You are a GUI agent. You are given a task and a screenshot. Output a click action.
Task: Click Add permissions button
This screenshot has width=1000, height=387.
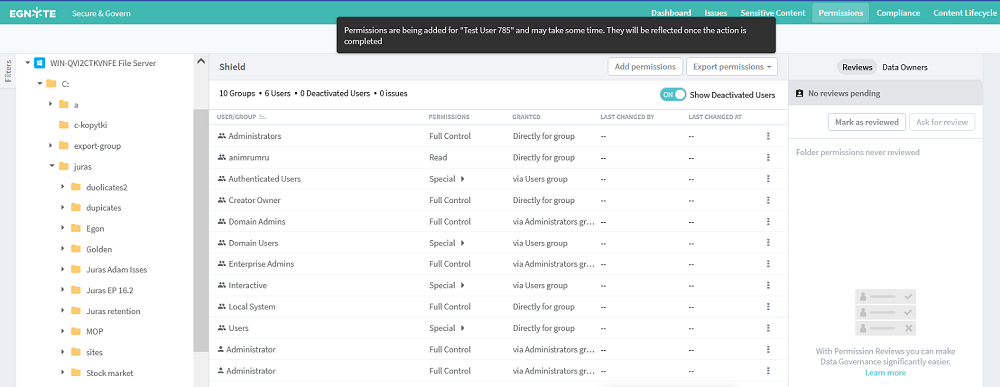pos(645,66)
